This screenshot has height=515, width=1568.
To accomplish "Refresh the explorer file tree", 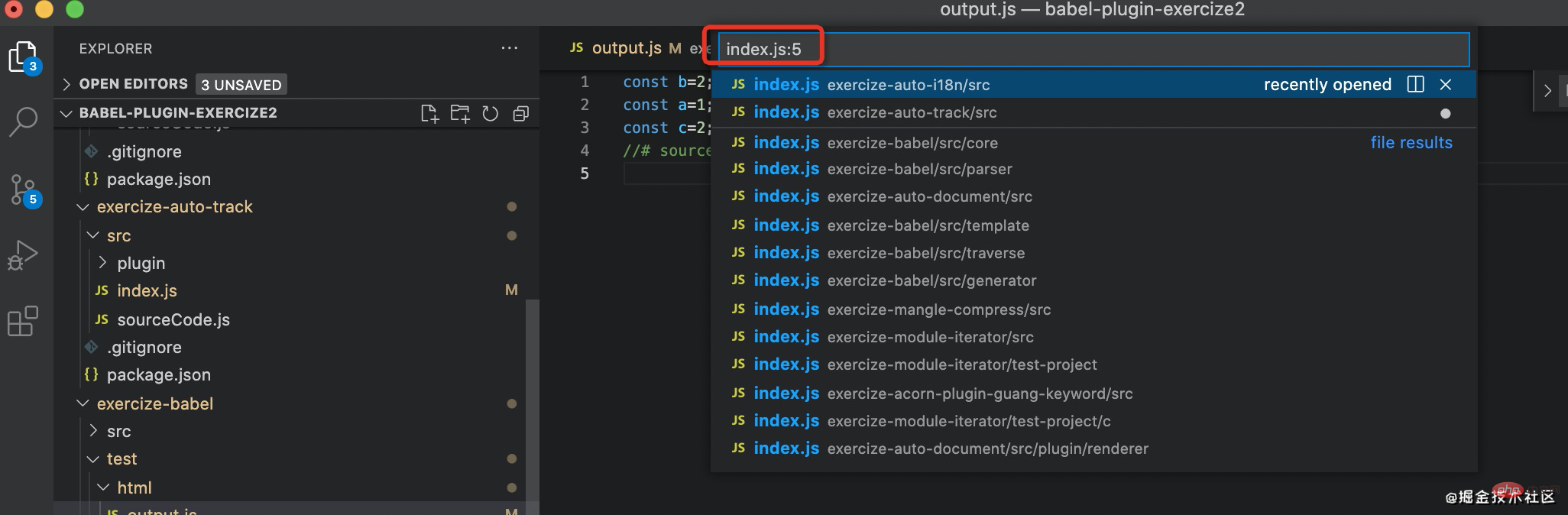I will point(491,114).
